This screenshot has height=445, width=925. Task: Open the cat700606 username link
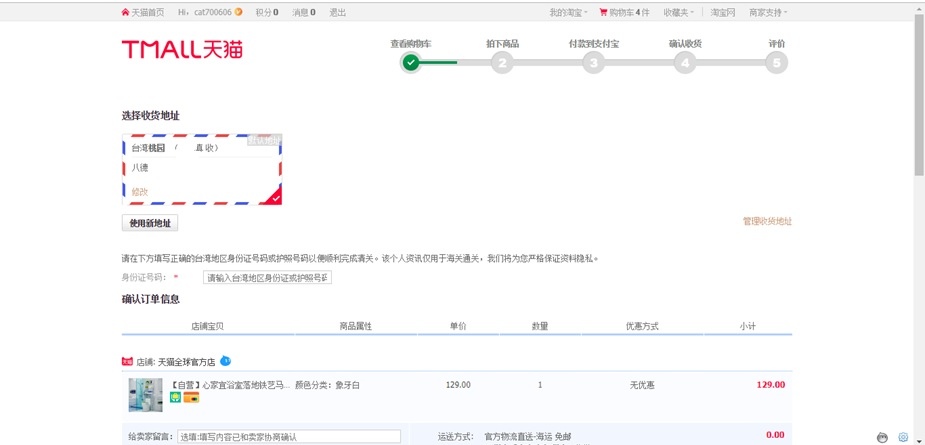(x=213, y=12)
